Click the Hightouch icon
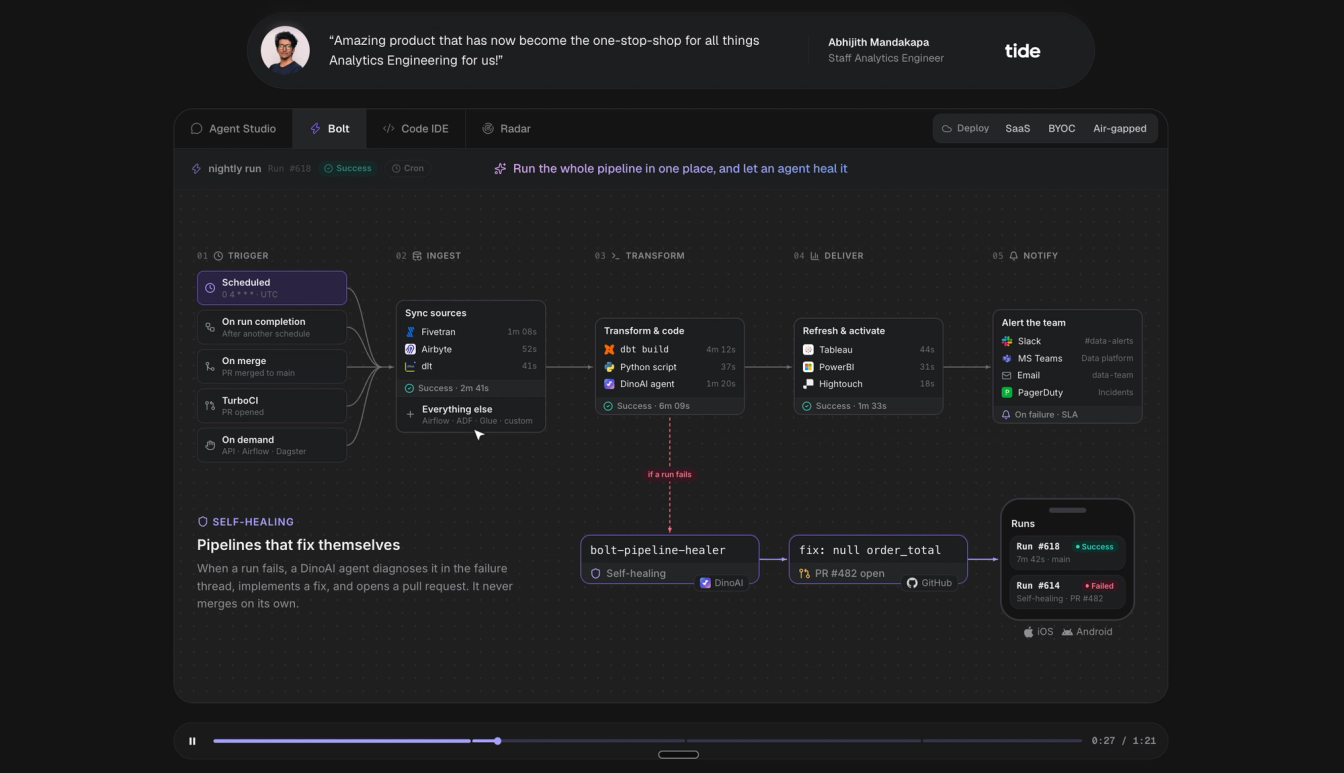The height and width of the screenshot is (773, 1344). pos(808,384)
